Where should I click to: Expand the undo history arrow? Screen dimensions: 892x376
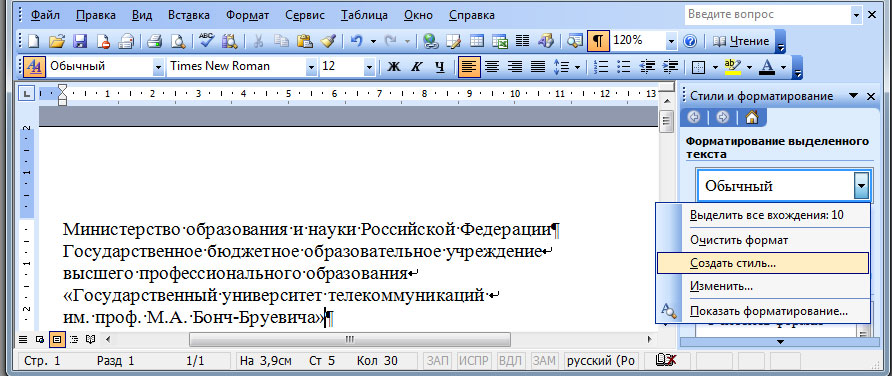point(373,41)
